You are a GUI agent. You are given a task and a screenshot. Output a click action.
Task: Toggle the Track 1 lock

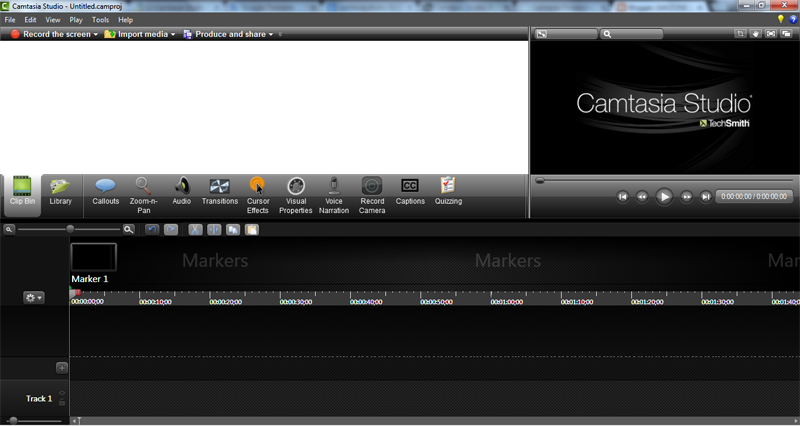[x=62, y=403]
